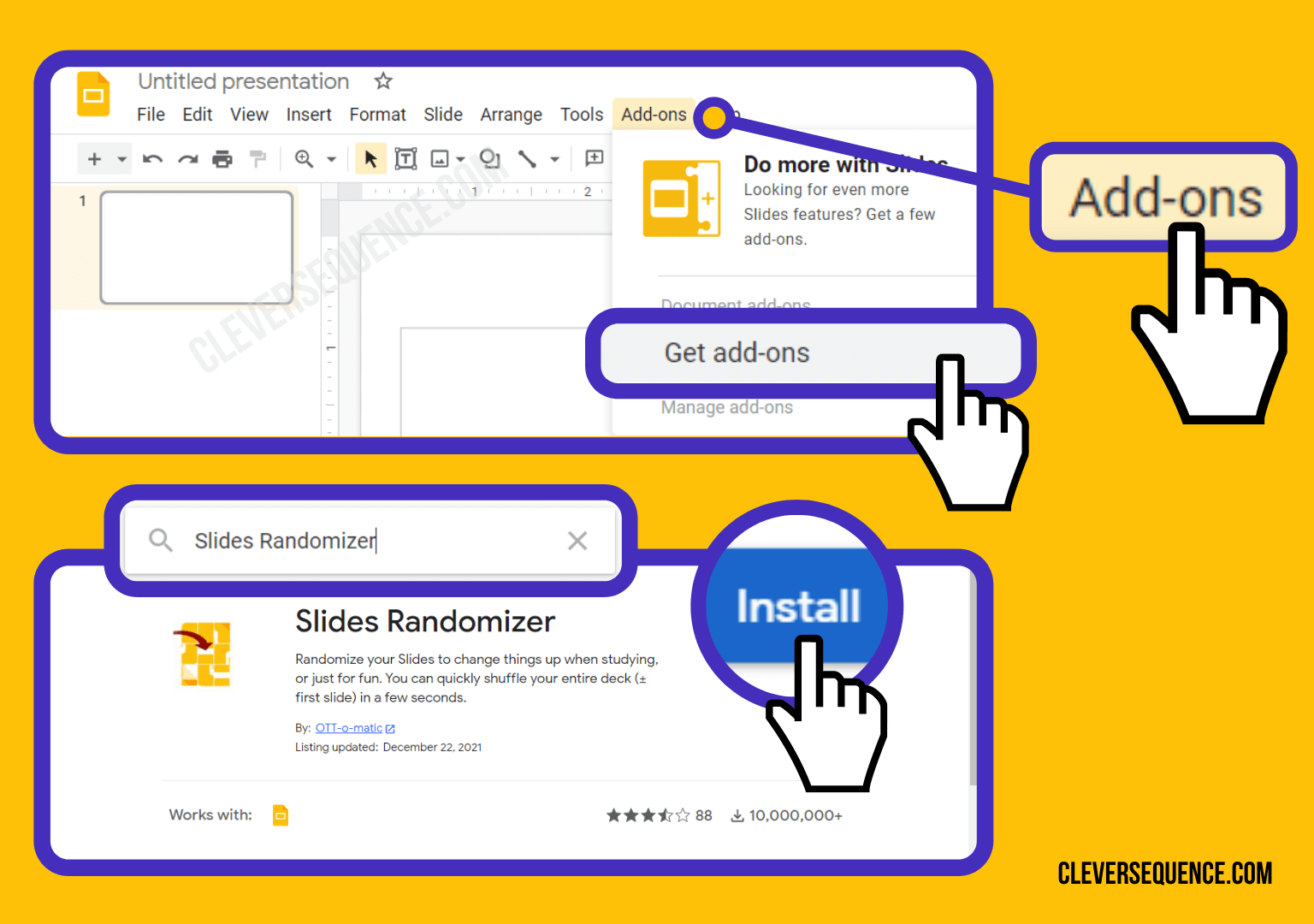1314x924 pixels.
Task: Click the Redo arrow
Action: 188,158
